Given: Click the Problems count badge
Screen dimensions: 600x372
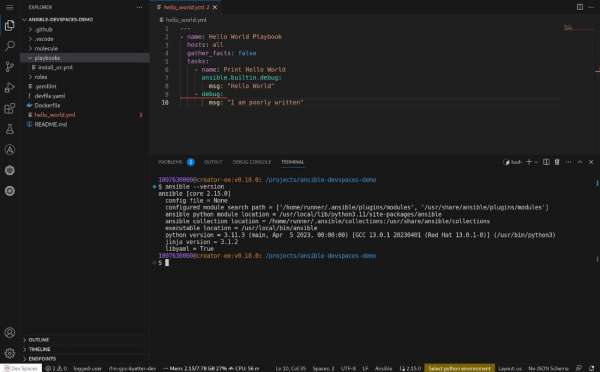Looking at the screenshot, I should tap(191, 162).
